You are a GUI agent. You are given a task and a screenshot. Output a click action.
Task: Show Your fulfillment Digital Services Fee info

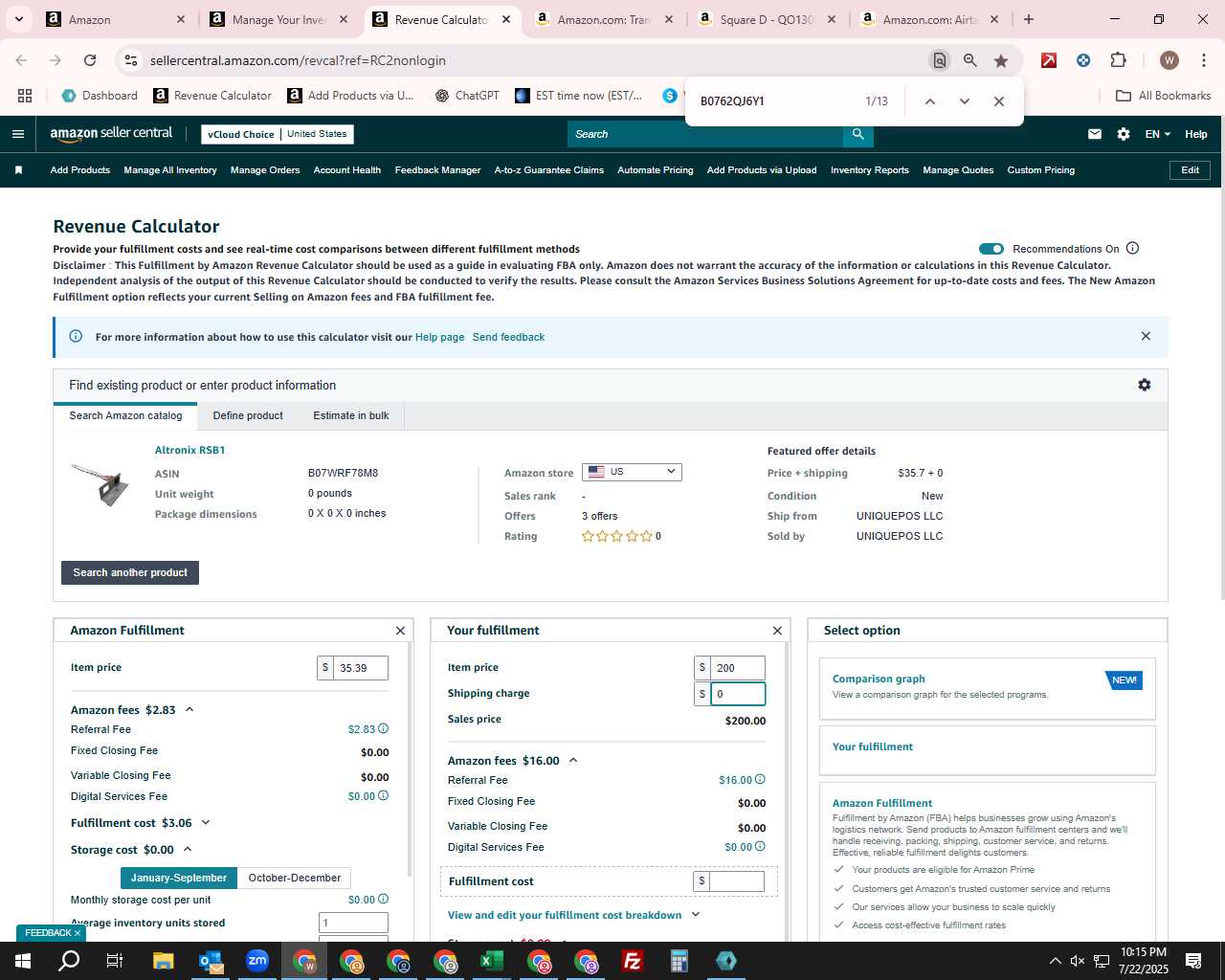760,847
